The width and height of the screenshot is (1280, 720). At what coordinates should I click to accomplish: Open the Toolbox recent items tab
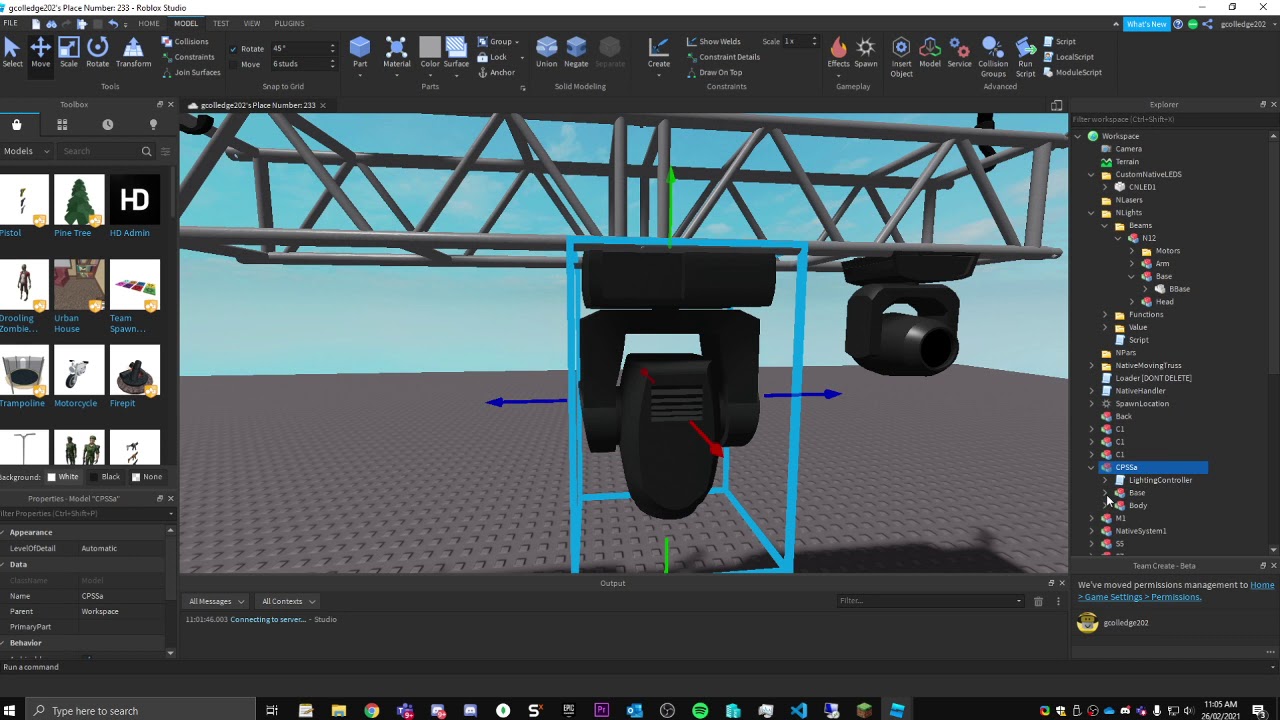coord(108,125)
